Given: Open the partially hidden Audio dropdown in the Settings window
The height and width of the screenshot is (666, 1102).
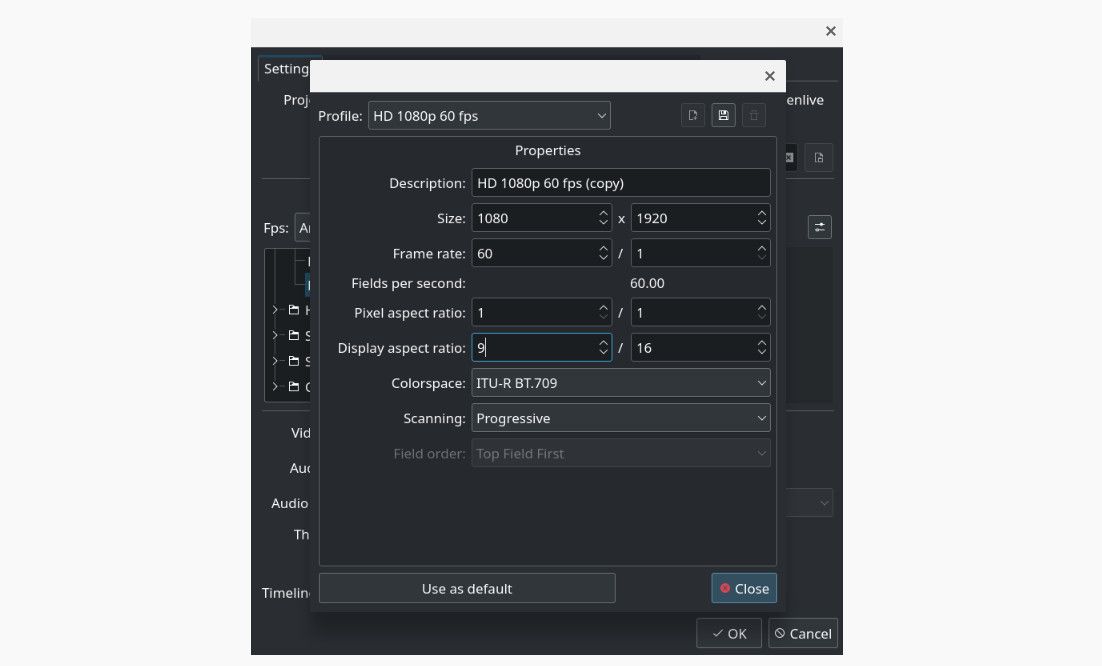Looking at the screenshot, I should click(810, 503).
